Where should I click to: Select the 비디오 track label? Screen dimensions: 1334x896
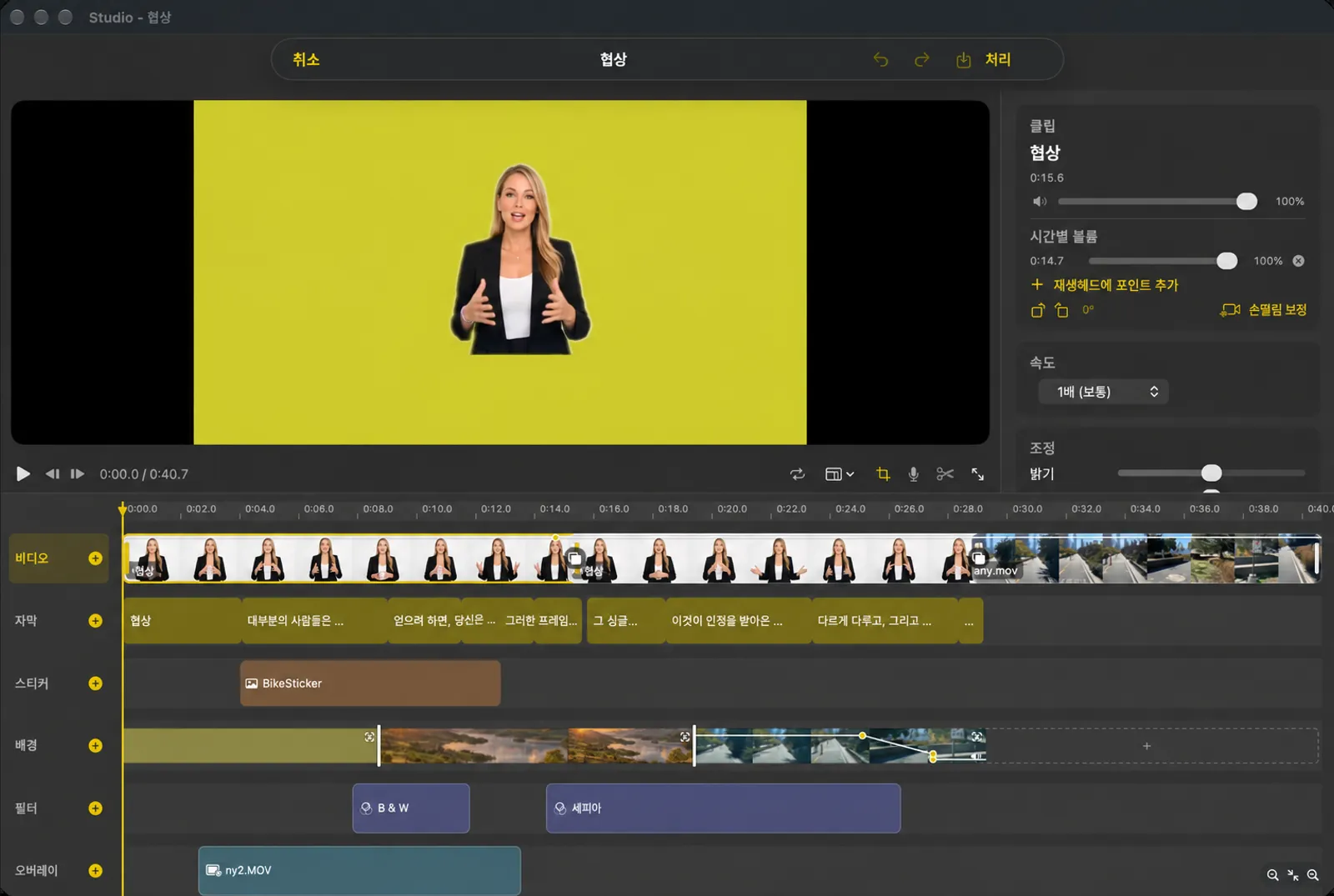coord(32,558)
